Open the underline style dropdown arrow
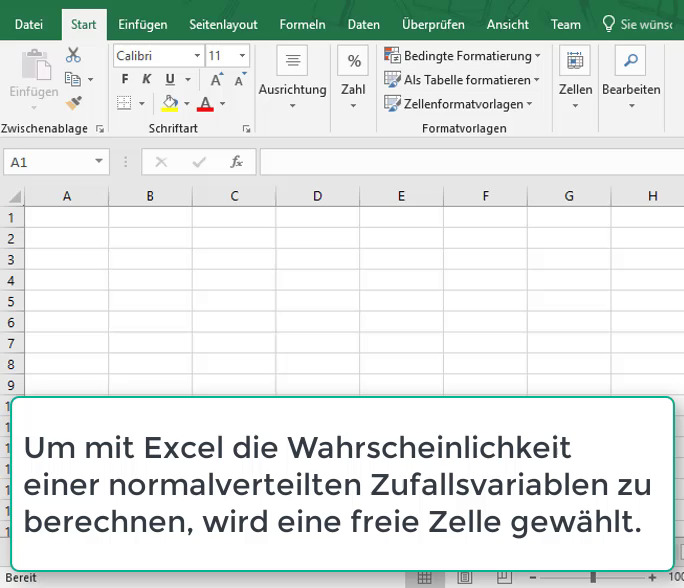Viewport: 684px width, 588px height. 188,79
